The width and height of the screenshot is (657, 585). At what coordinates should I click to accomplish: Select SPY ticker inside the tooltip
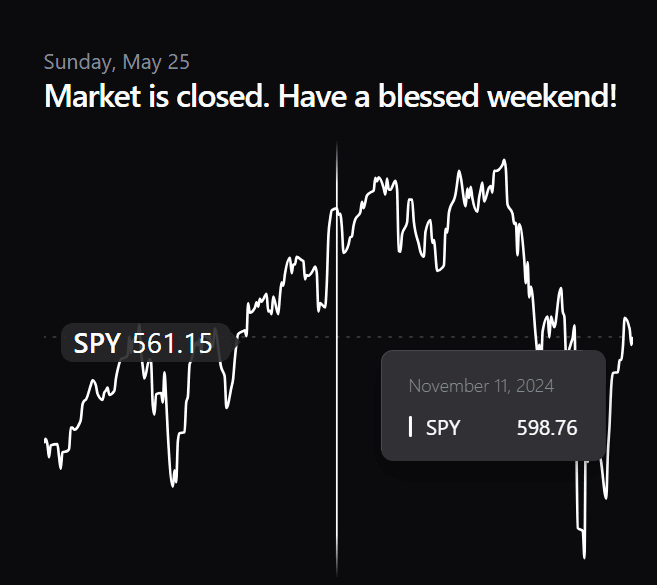tap(443, 428)
